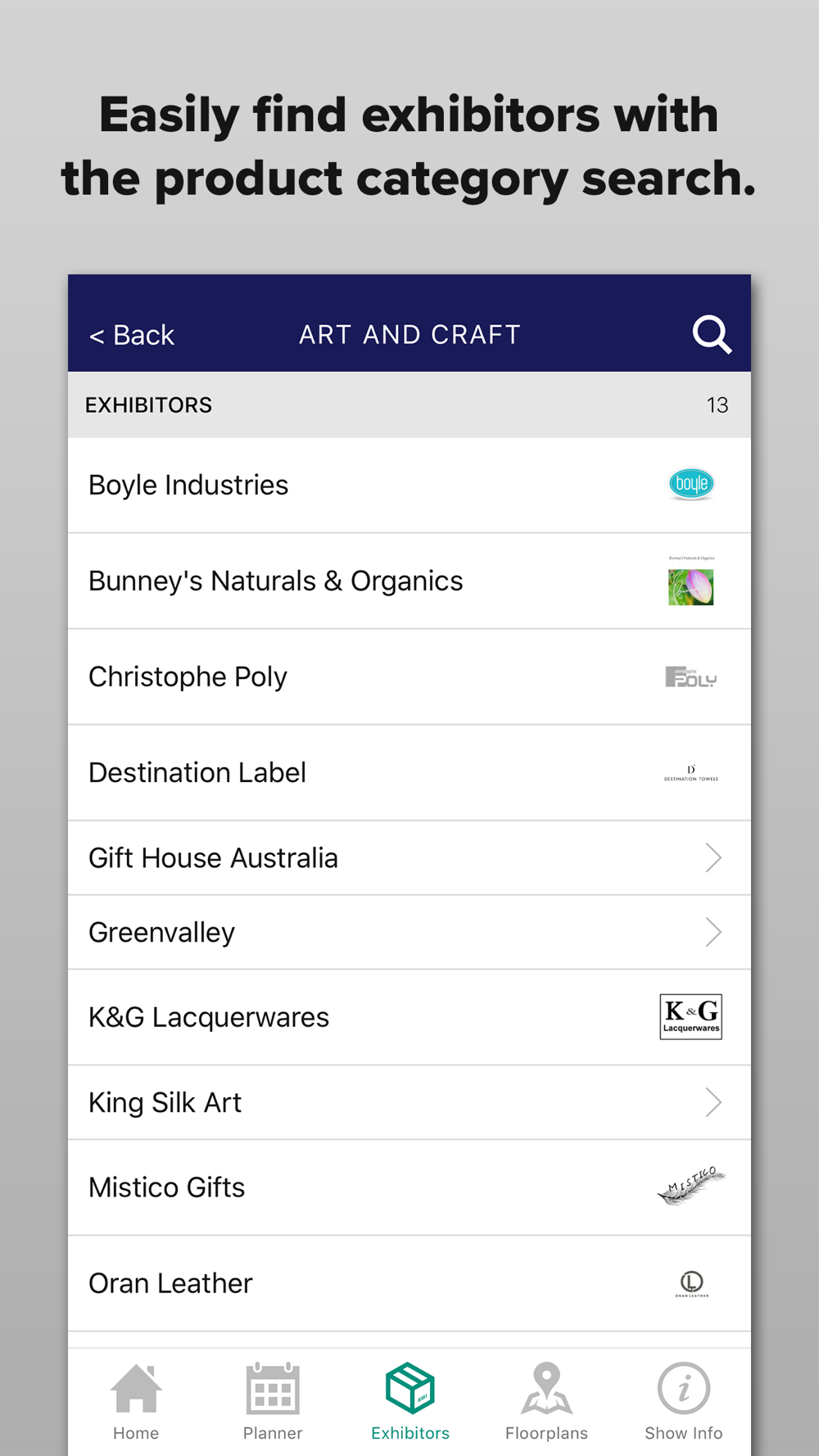Expand Gift House Australia chevron
Viewport: 819px width, 1456px height.
(x=713, y=858)
